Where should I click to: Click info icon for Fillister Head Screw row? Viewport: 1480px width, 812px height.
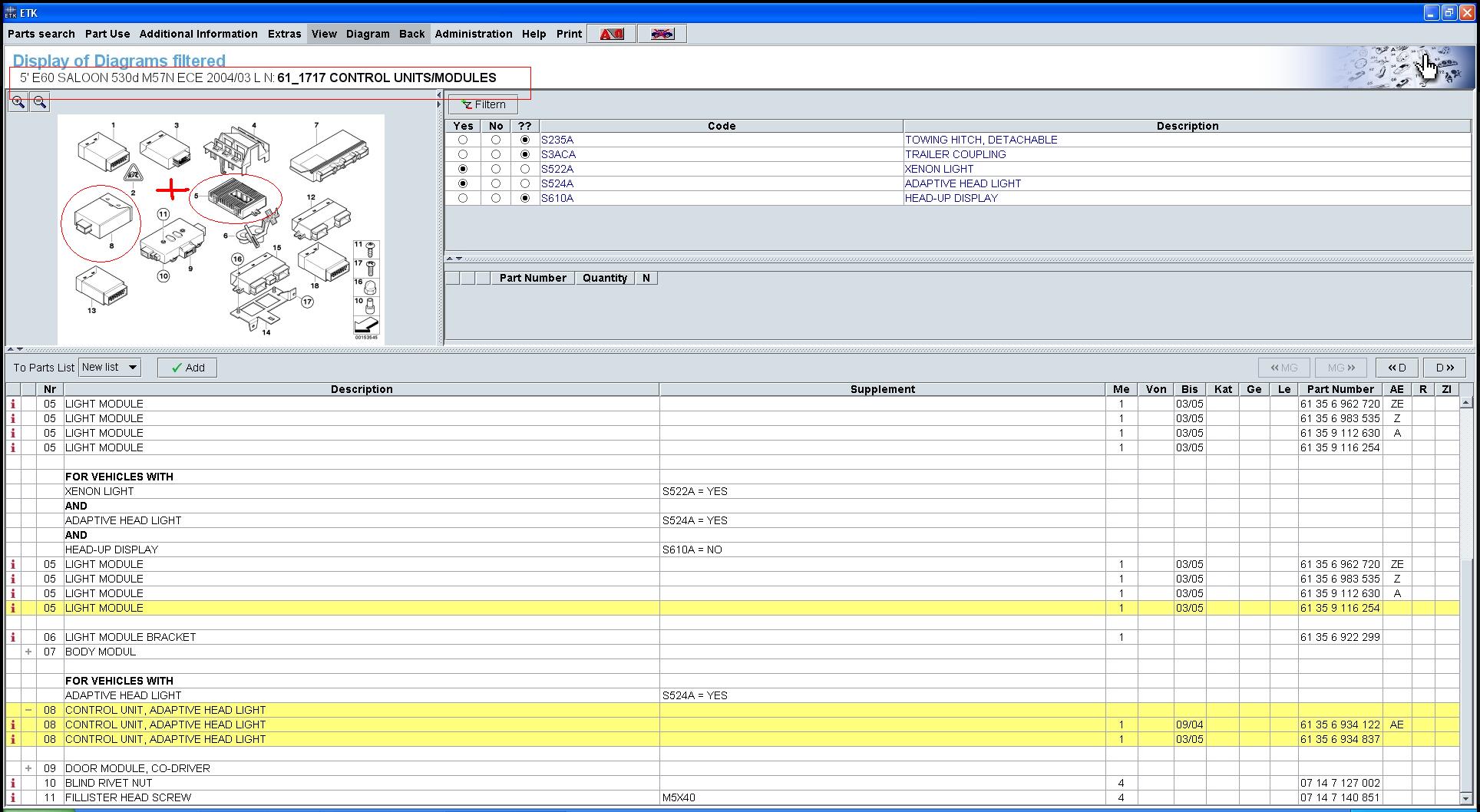coord(13,797)
